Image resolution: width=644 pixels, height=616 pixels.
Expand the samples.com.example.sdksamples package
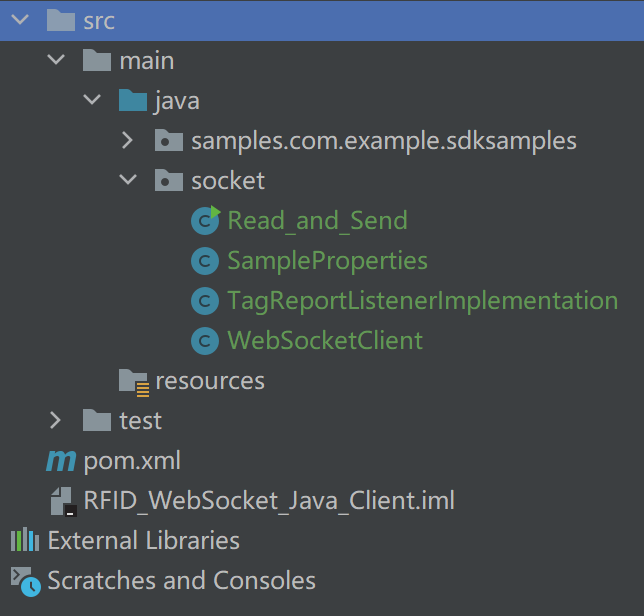coord(127,141)
